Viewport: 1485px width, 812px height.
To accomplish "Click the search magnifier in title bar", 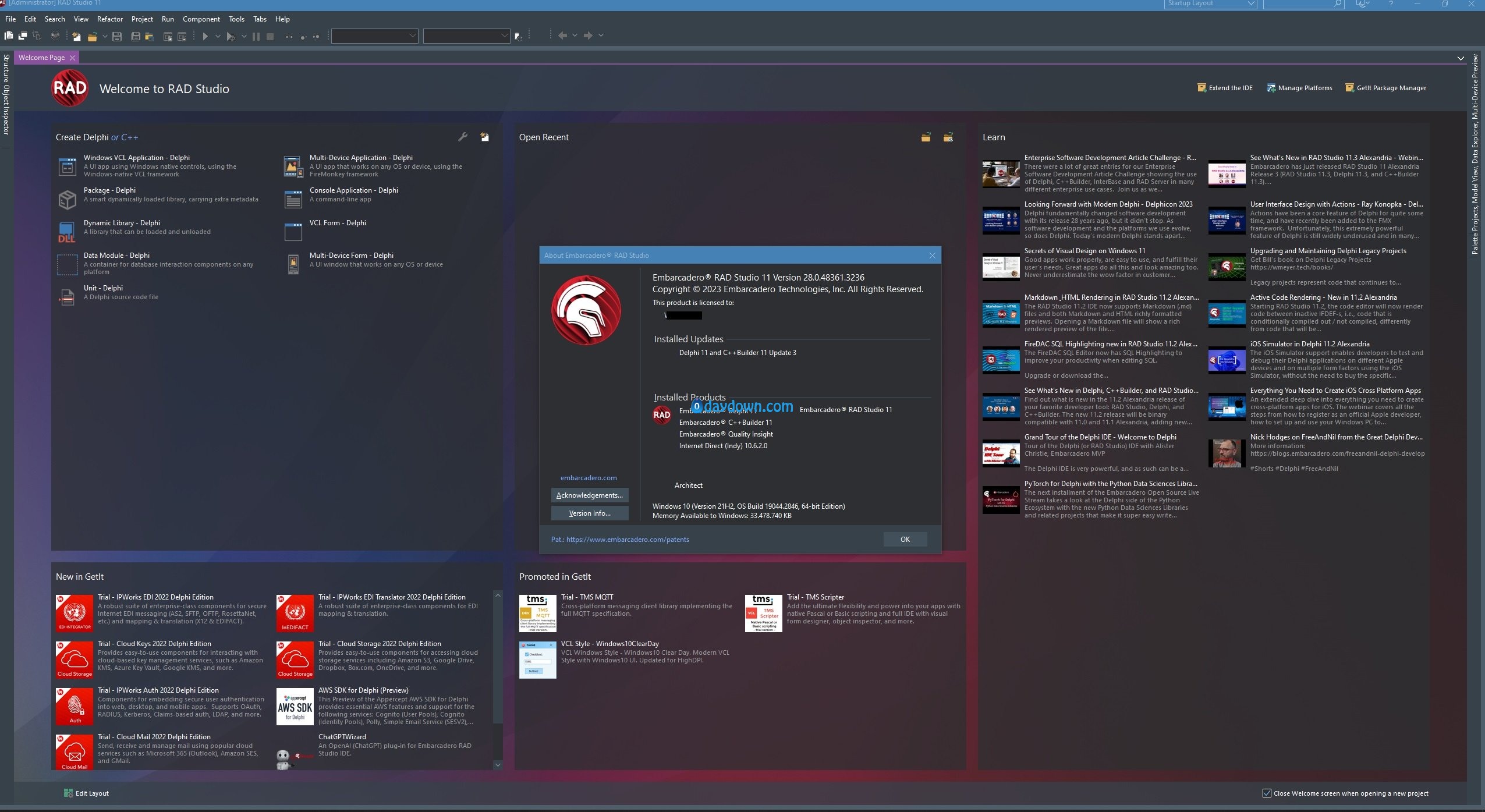I will 1337,3.
